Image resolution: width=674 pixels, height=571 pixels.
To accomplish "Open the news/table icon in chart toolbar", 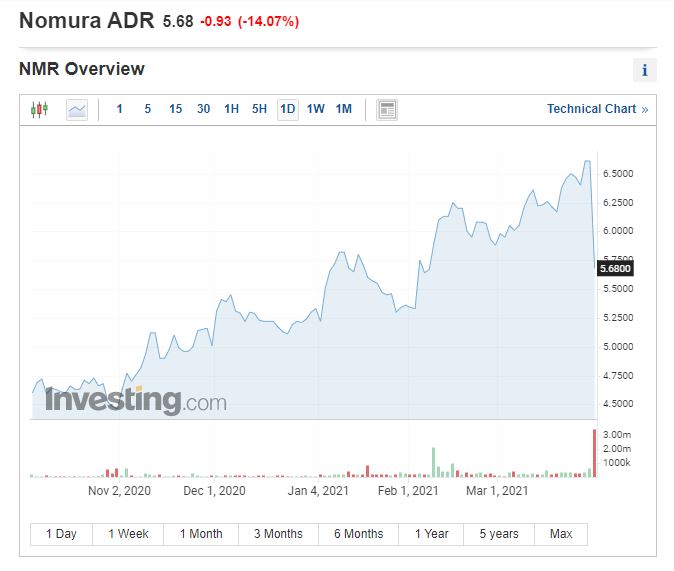I will point(387,109).
